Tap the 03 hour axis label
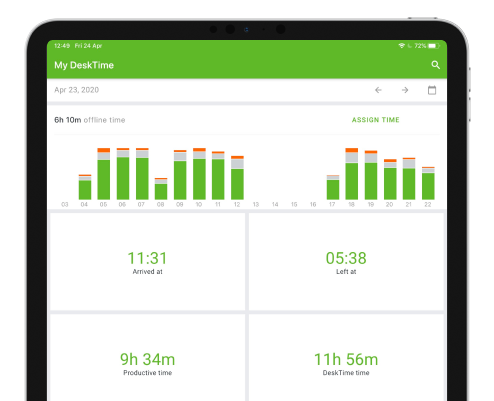Viewport: 494px width, 401px height. pos(65,204)
